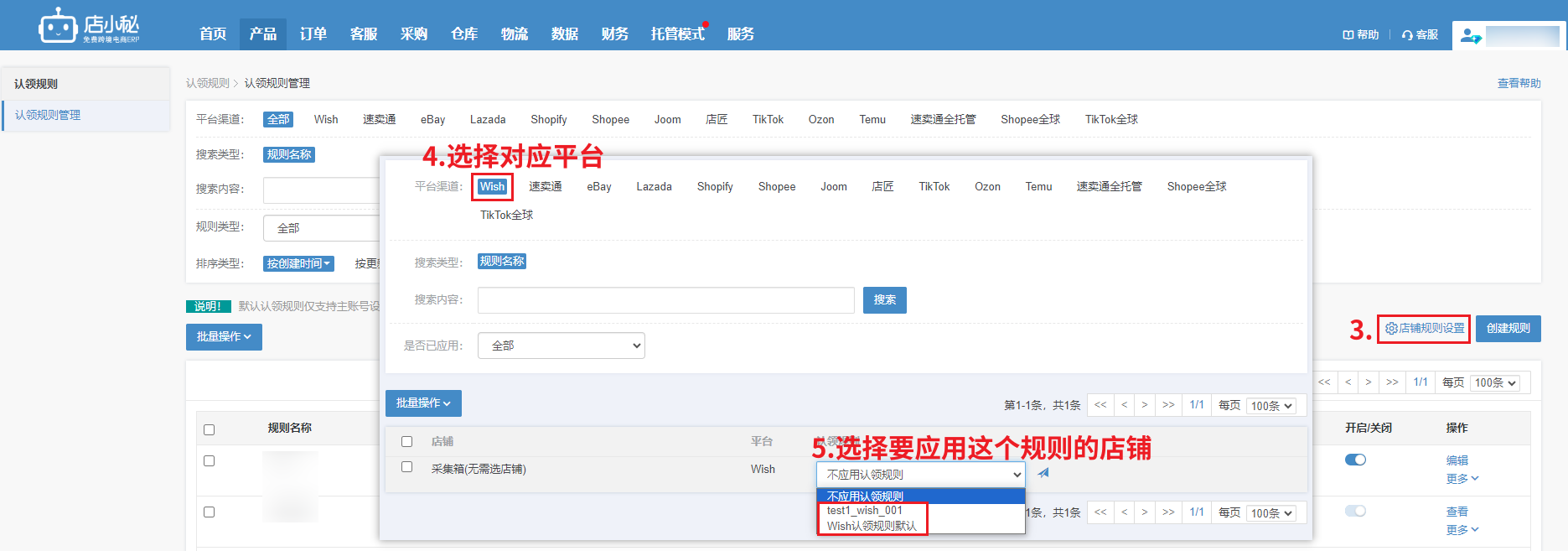Open background page 100条 per-page selector
This screenshot has width=1568, height=551.
coord(1496,382)
